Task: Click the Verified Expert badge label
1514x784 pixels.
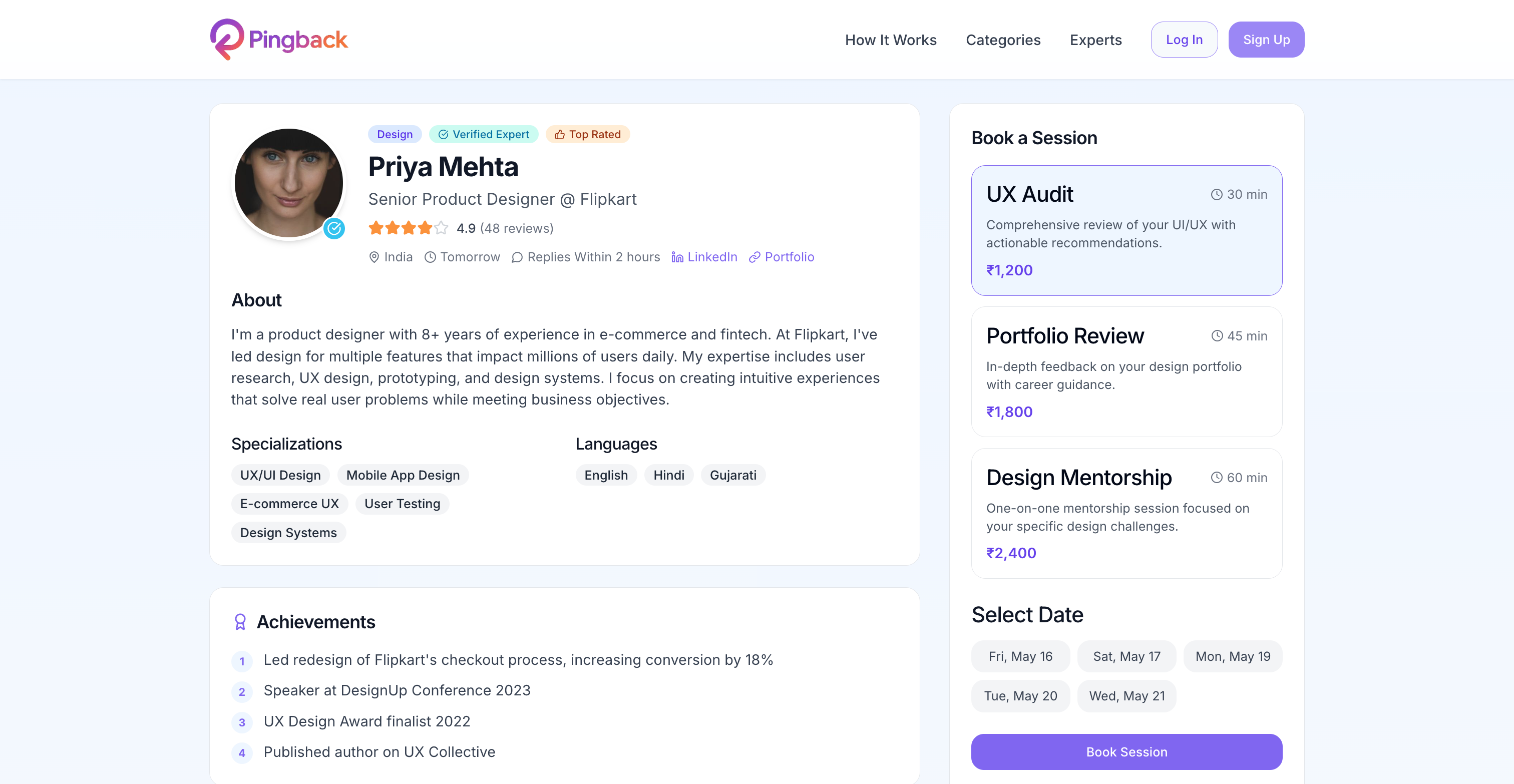Action: [491, 135]
